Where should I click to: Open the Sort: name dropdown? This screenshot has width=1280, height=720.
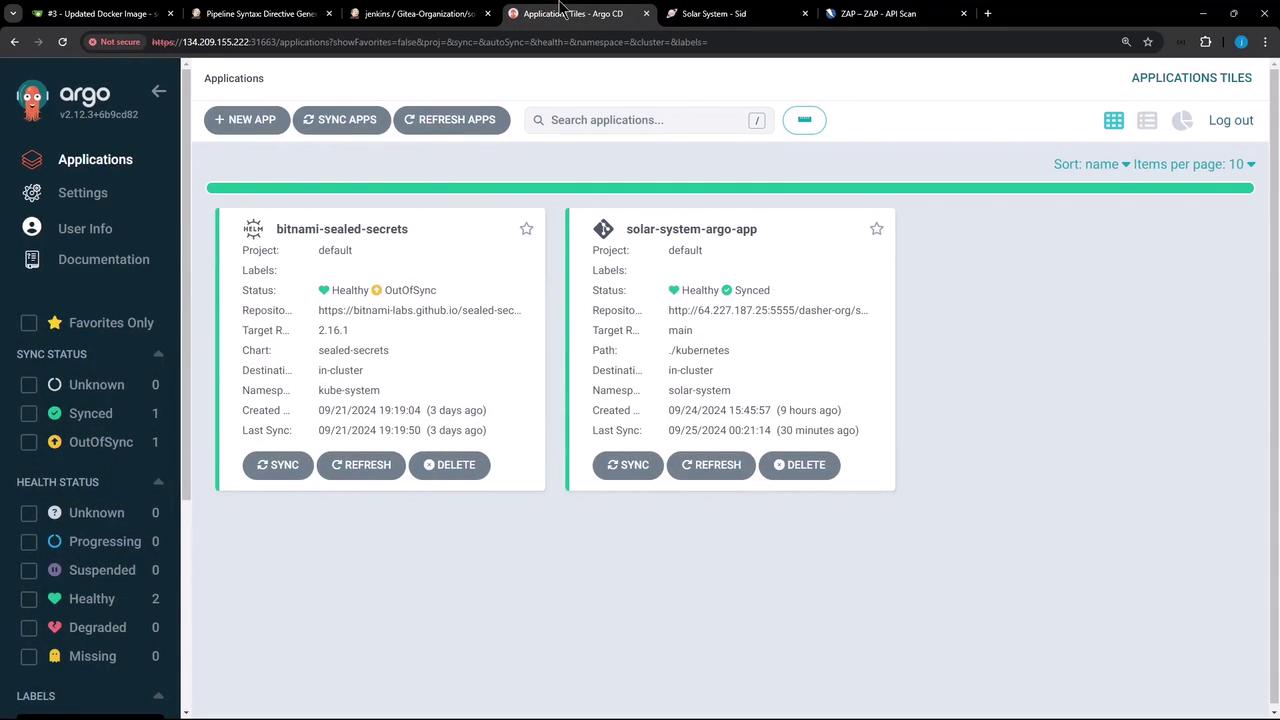pos(1092,164)
